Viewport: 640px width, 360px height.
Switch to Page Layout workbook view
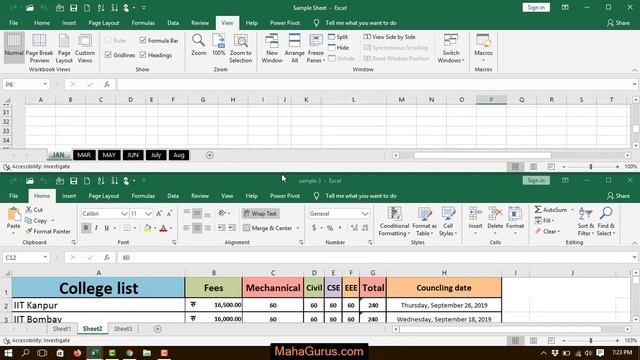(64, 48)
